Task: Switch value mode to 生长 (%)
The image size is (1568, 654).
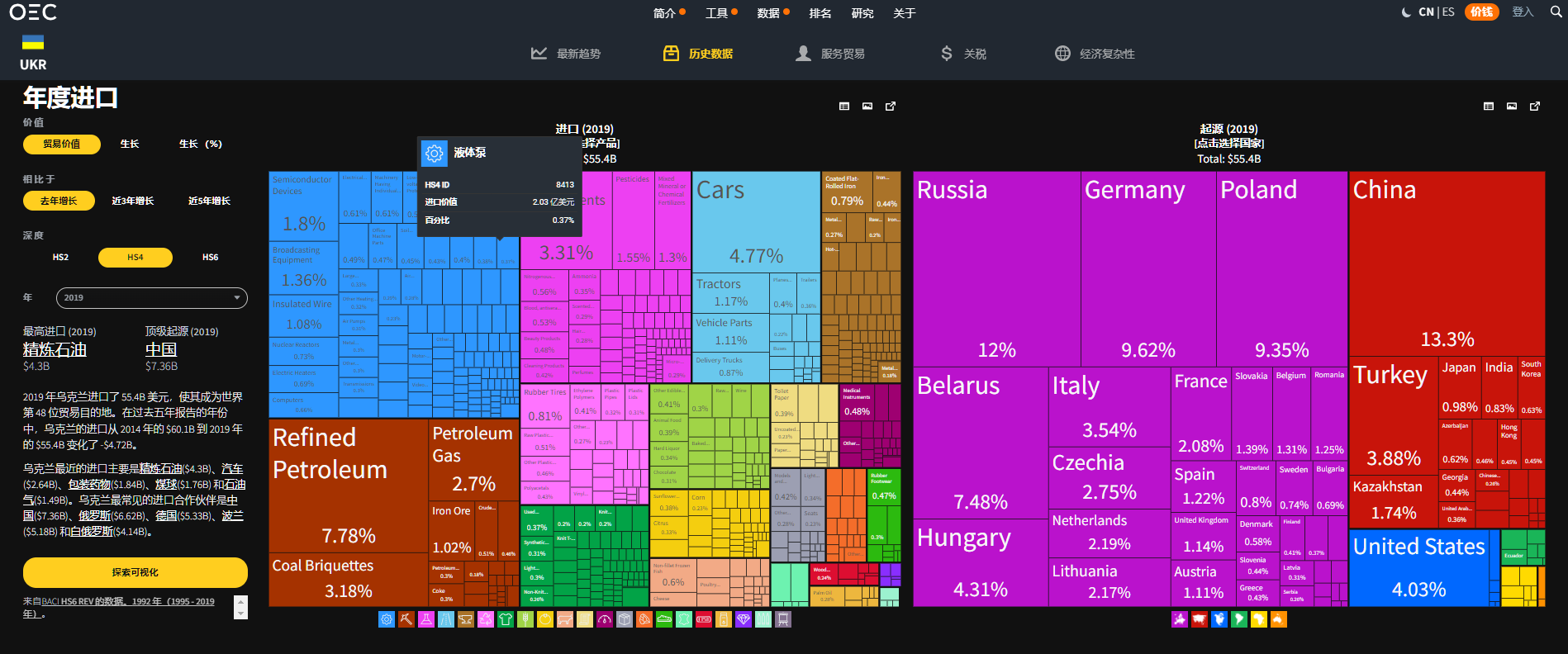Action: [x=200, y=145]
